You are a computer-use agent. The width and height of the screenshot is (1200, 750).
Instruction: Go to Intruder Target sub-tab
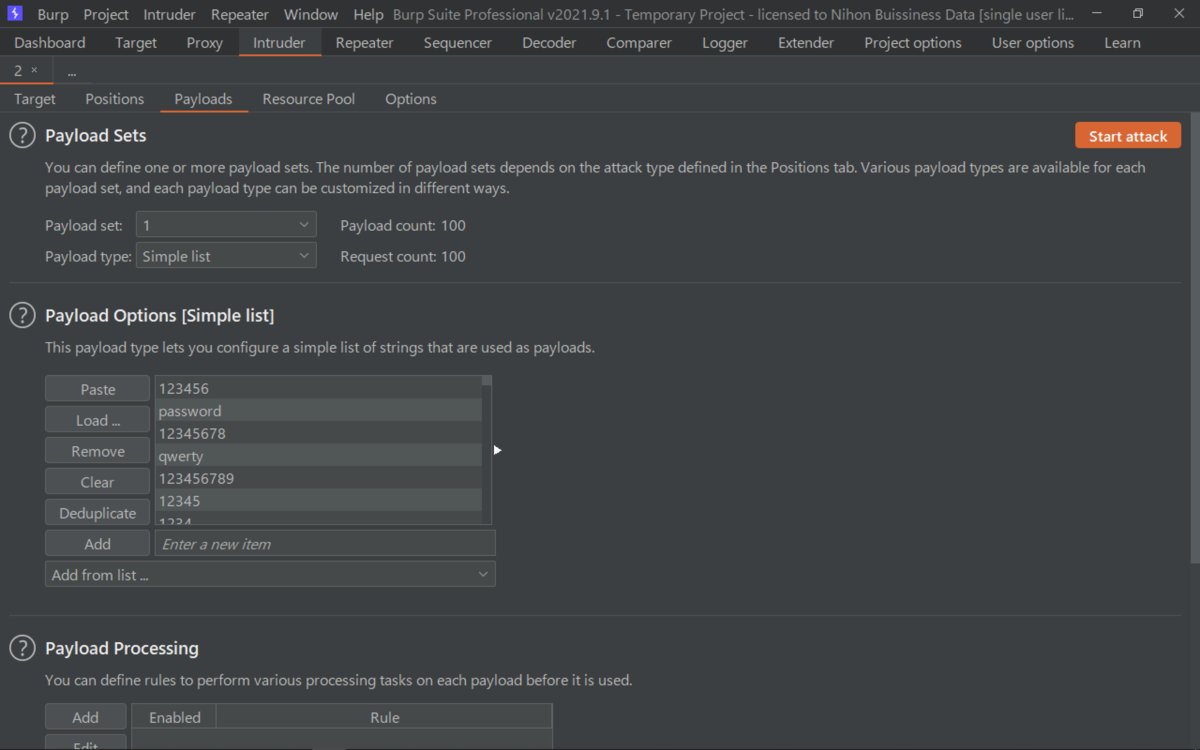pyautogui.click(x=35, y=99)
